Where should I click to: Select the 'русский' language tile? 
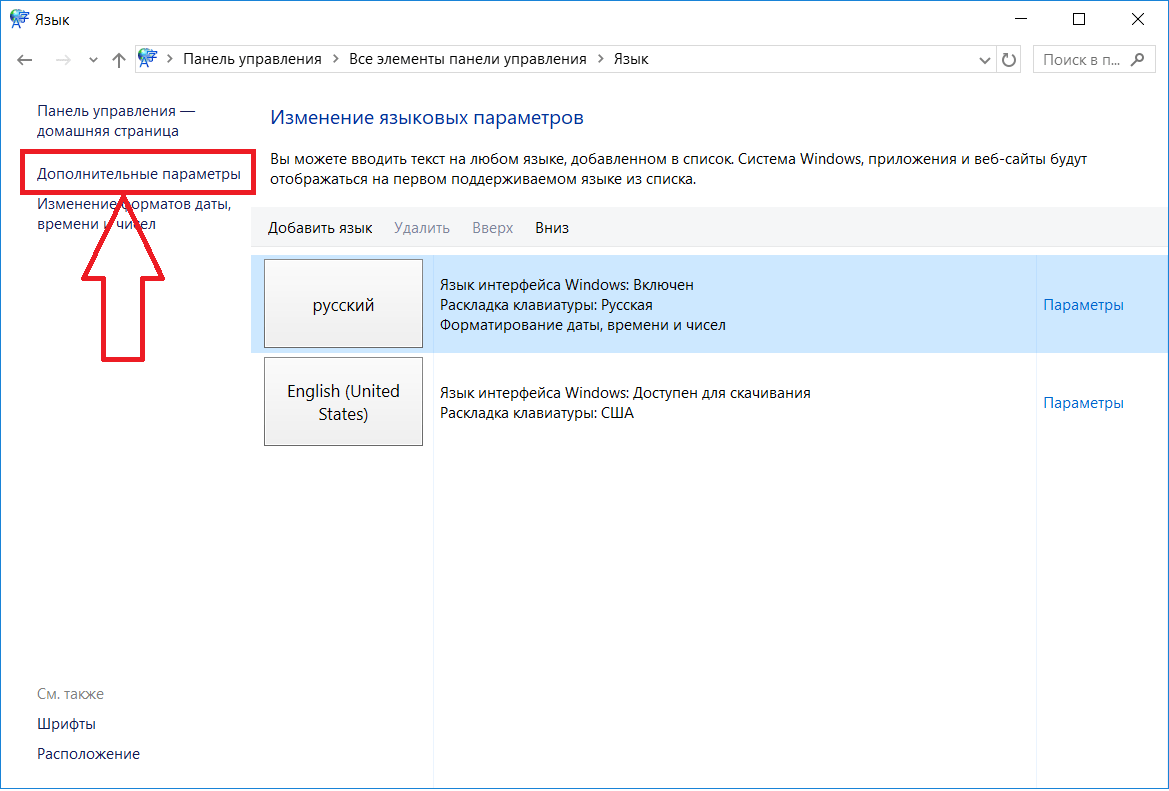[x=344, y=303]
